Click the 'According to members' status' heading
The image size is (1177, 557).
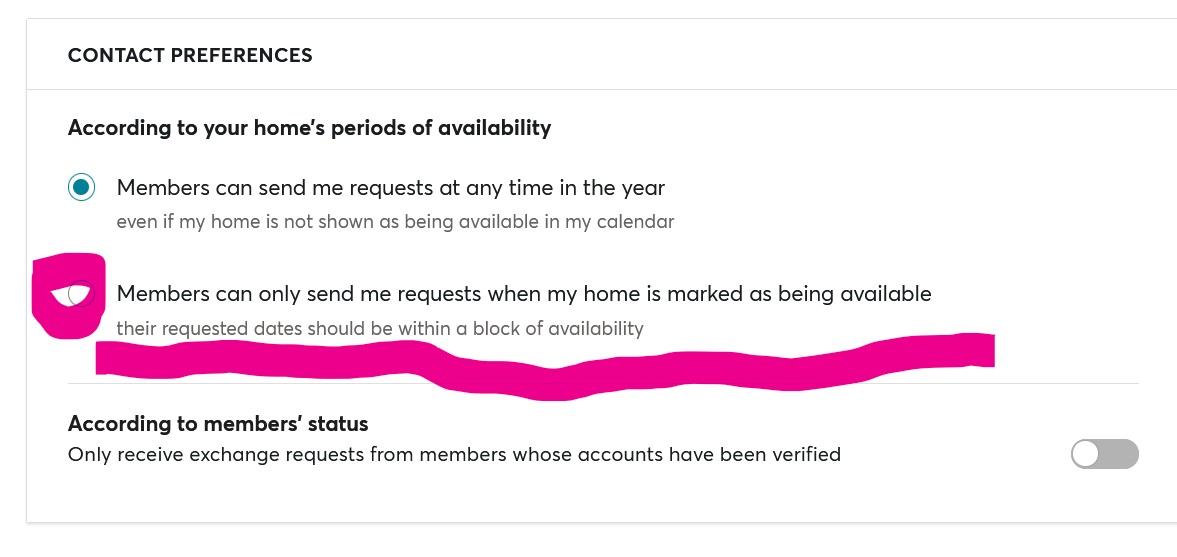click(218, 423)
